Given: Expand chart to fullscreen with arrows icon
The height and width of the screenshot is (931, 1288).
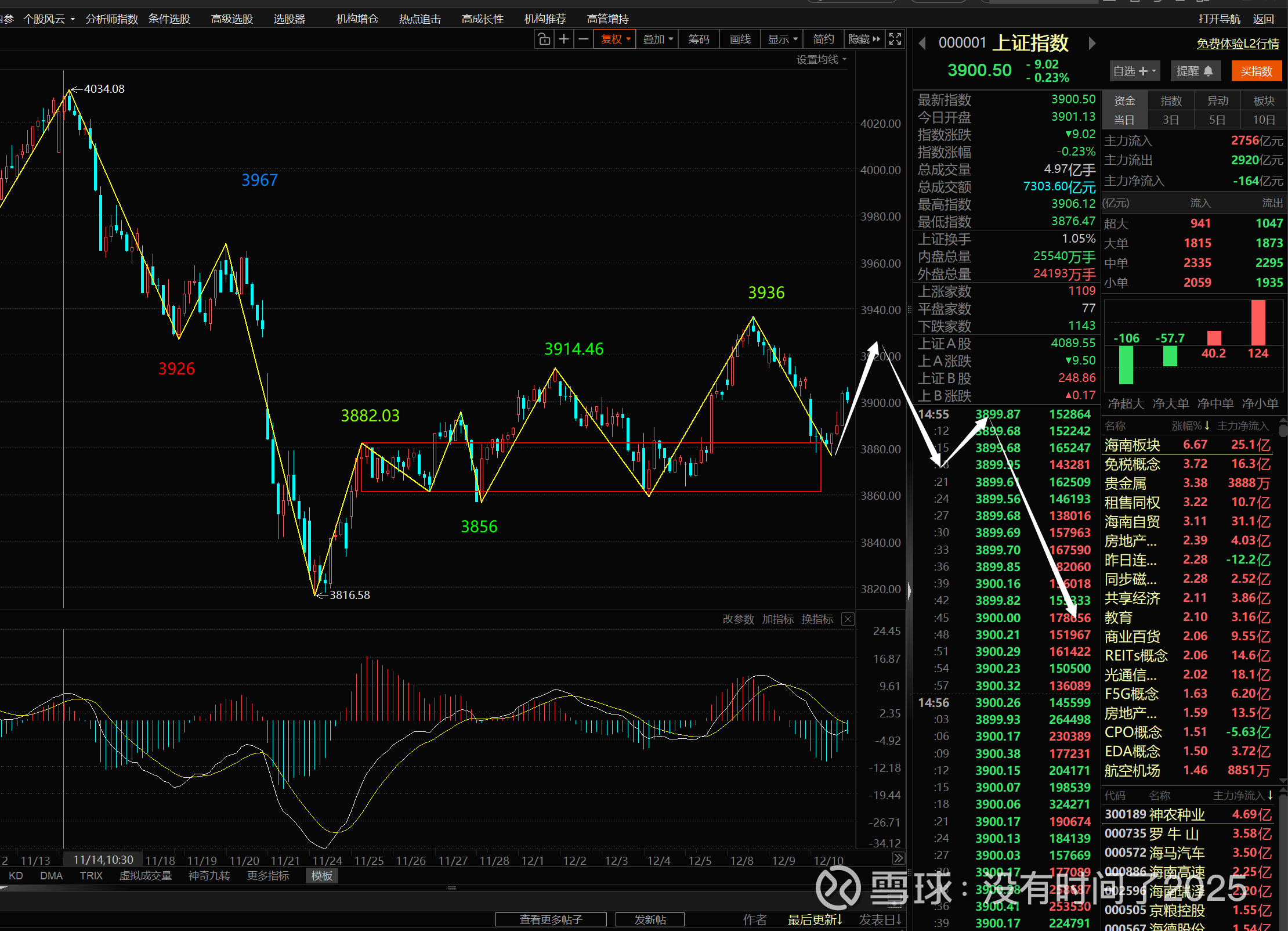Looking at the screenshot, I should point(895,39).
